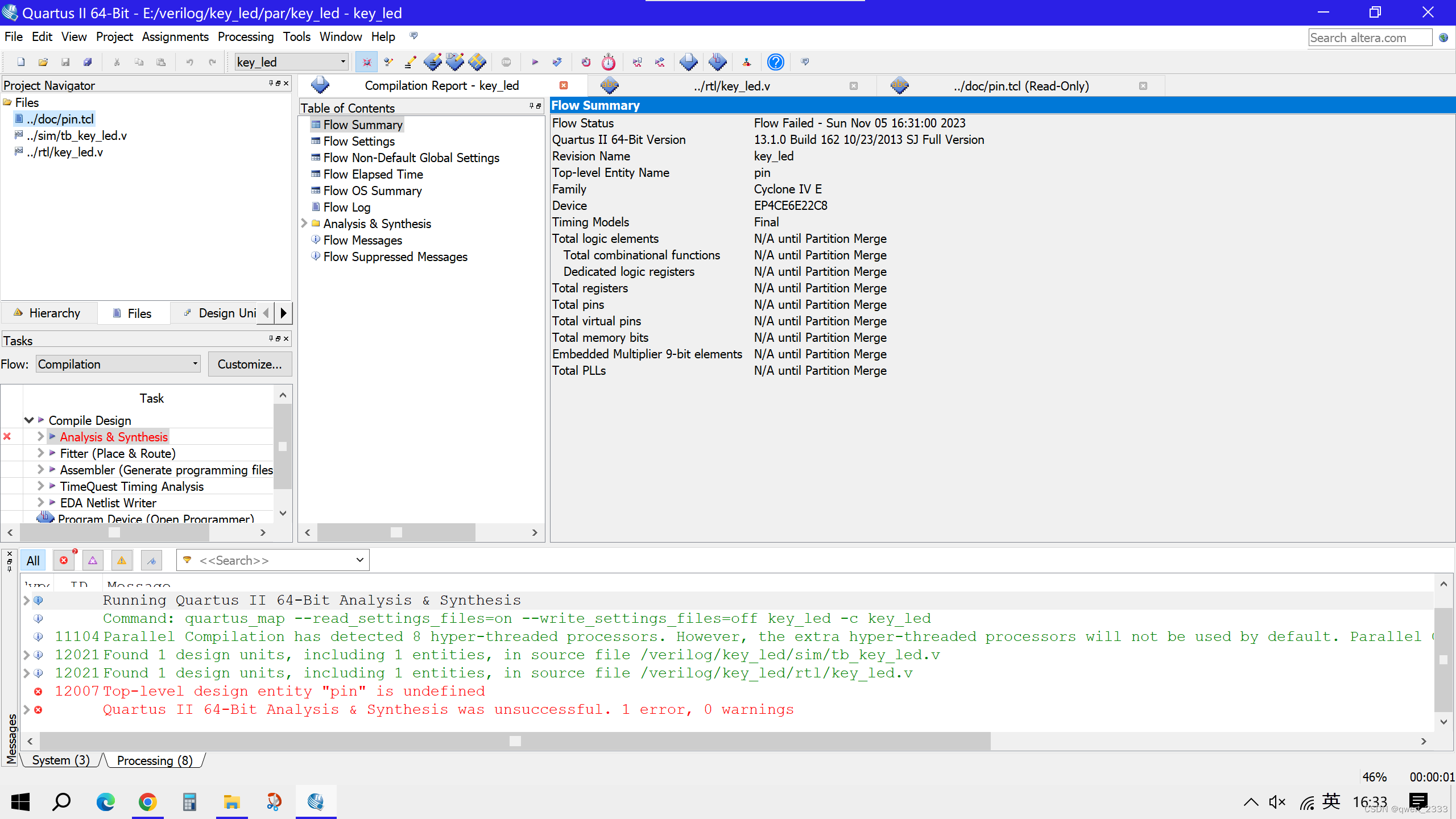Click the Compilation Report toolbar icon

click(688, 62)
